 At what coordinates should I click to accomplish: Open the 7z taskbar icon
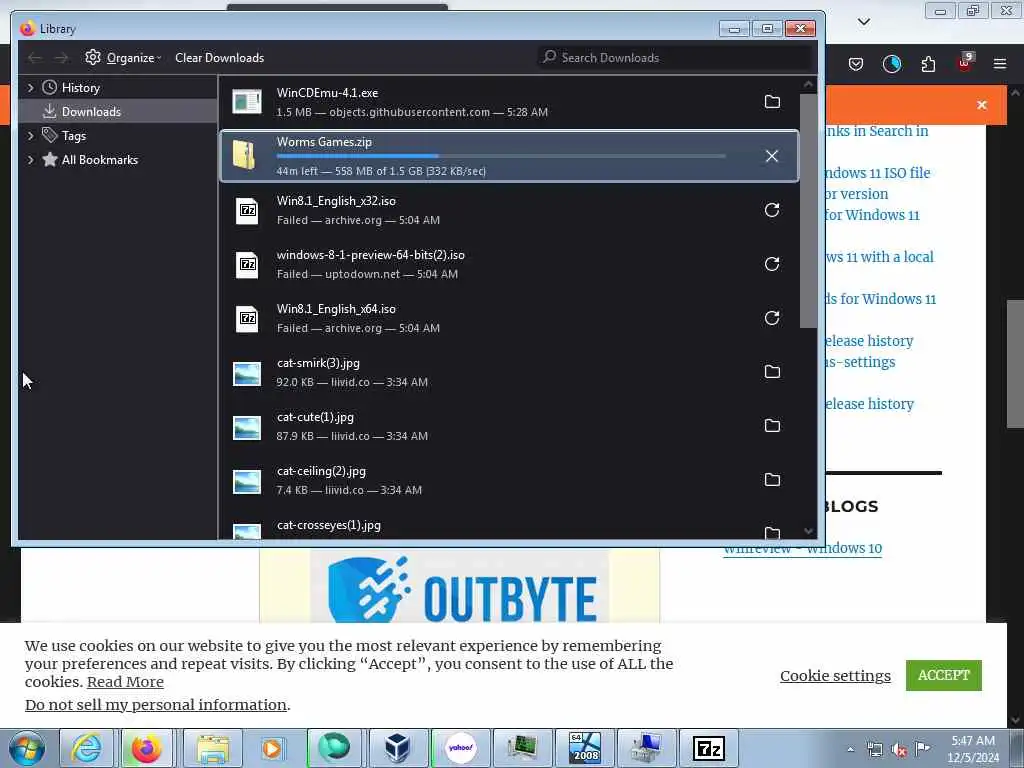tap(709, 748)
